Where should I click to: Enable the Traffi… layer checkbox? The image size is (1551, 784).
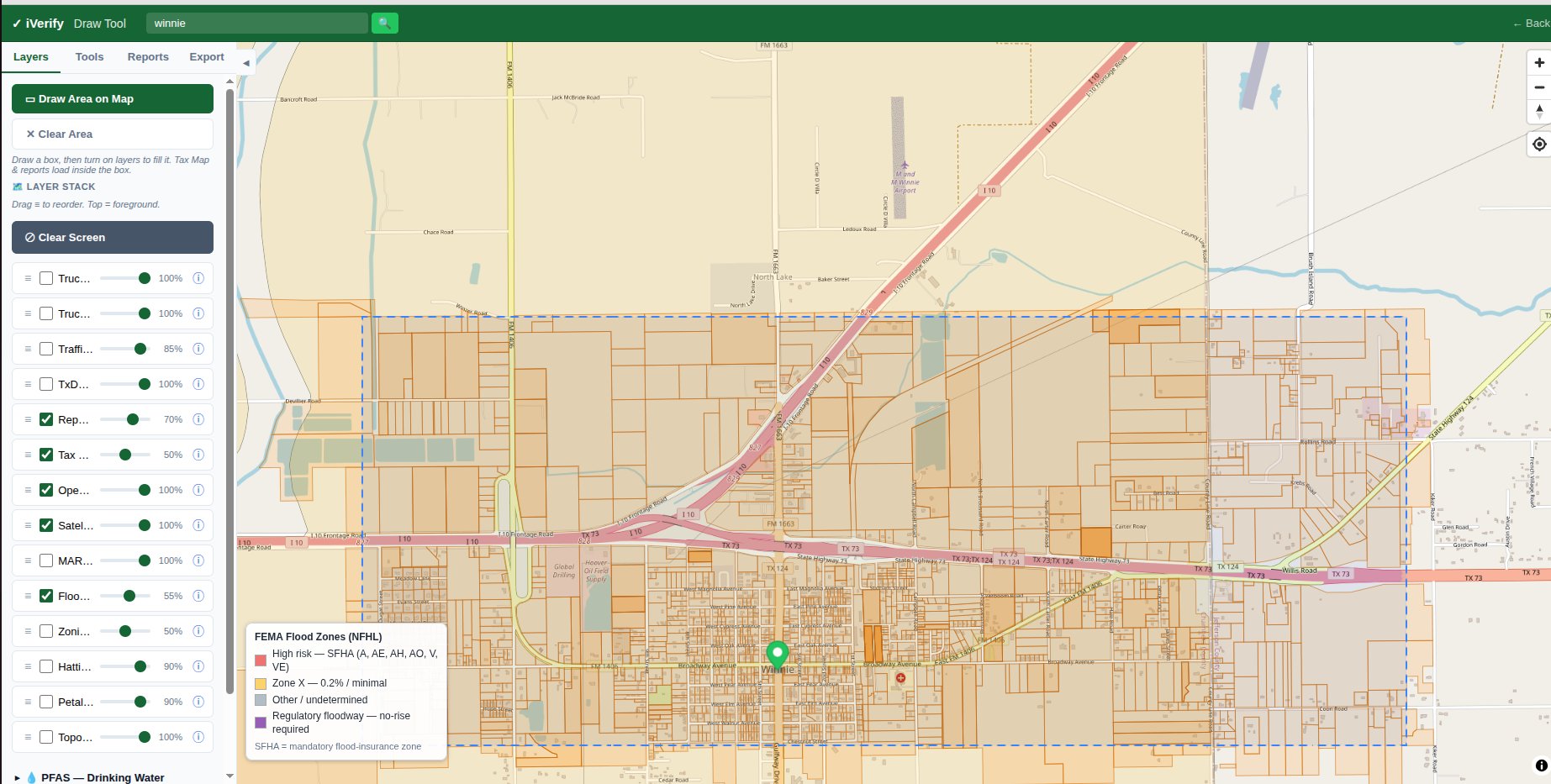pyautogui.click(x=46, y=349)
